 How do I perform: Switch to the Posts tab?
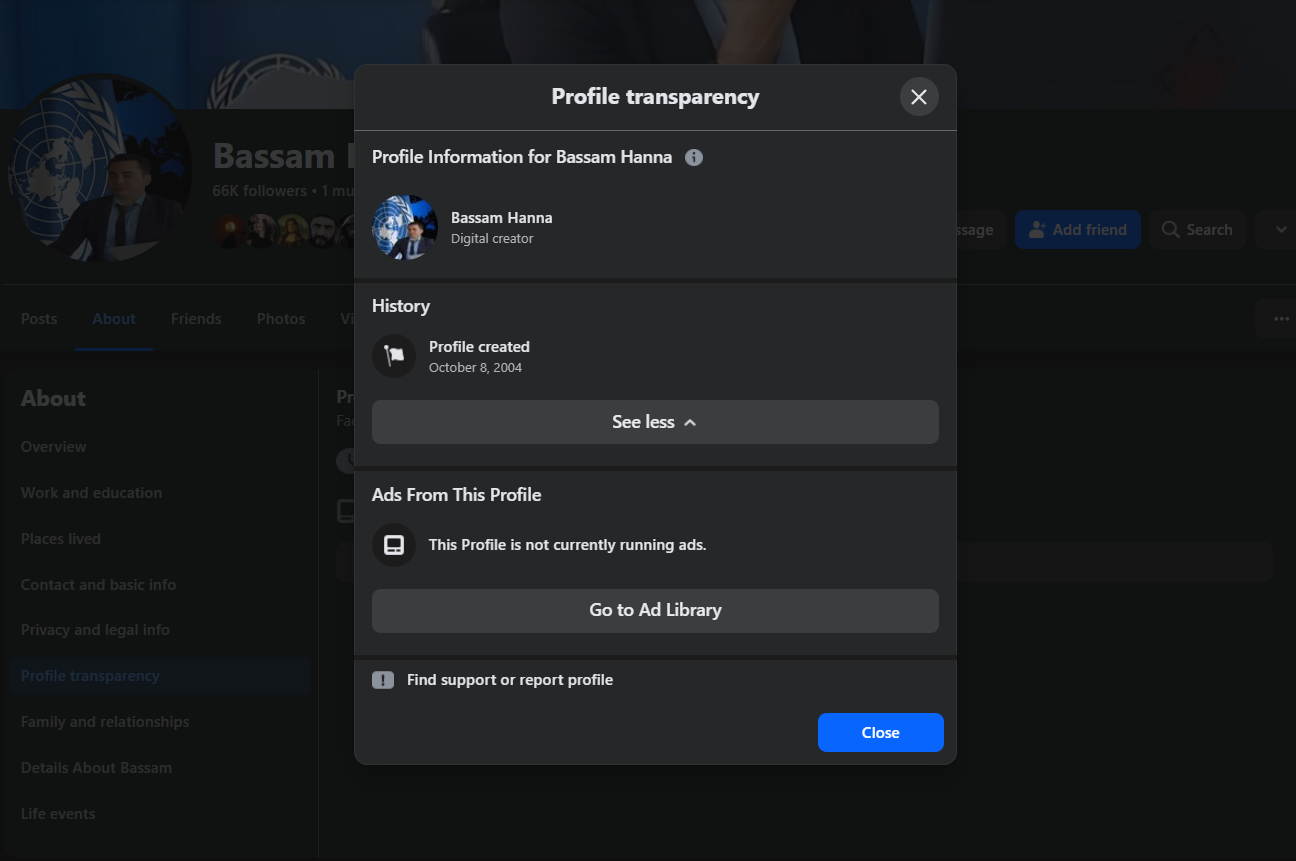pos(39,319)
